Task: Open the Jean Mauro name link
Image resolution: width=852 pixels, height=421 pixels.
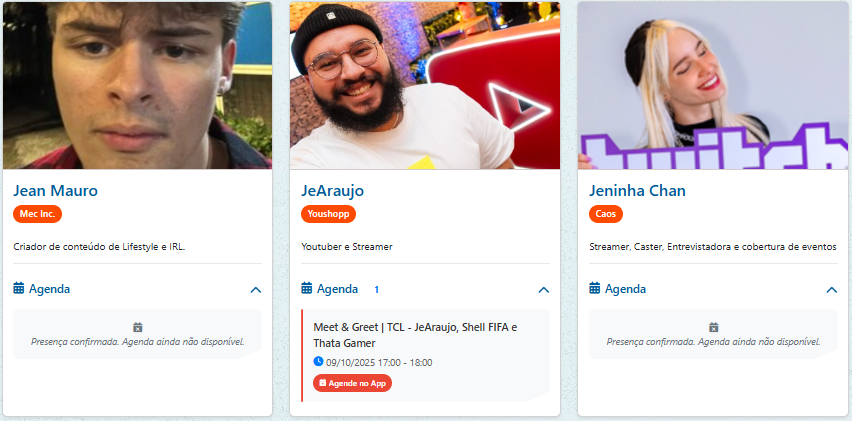Action: [55, 191]
